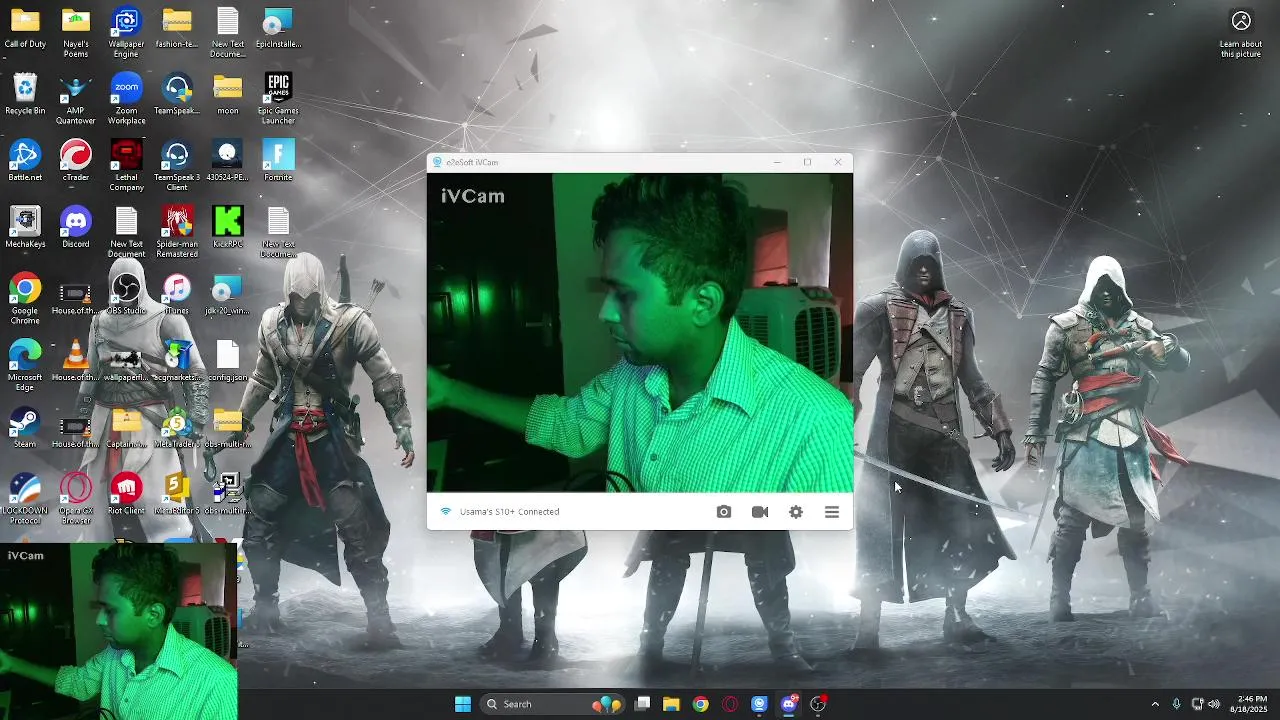
Task: Open Discord from the taskbar
Action: pos(789,704)
